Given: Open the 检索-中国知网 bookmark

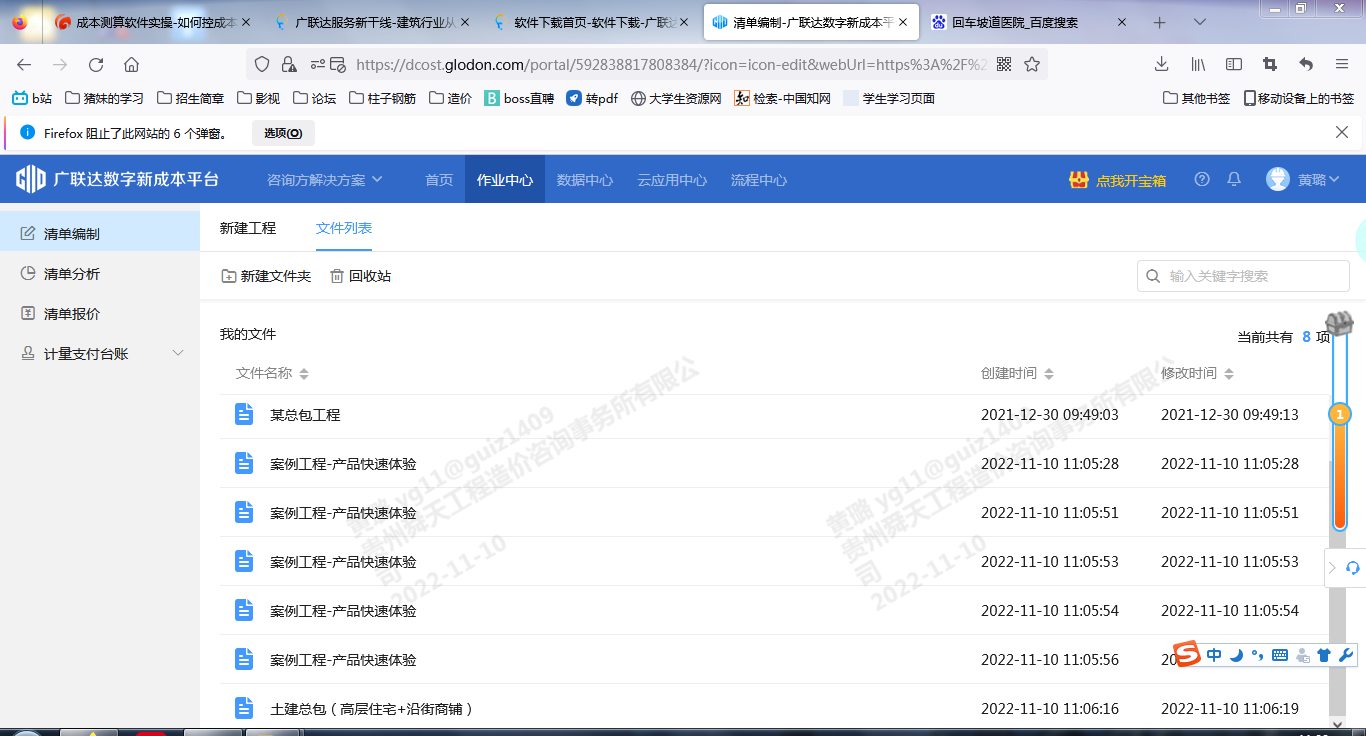Looking at the screenshot, I should (x=783, y=98).
